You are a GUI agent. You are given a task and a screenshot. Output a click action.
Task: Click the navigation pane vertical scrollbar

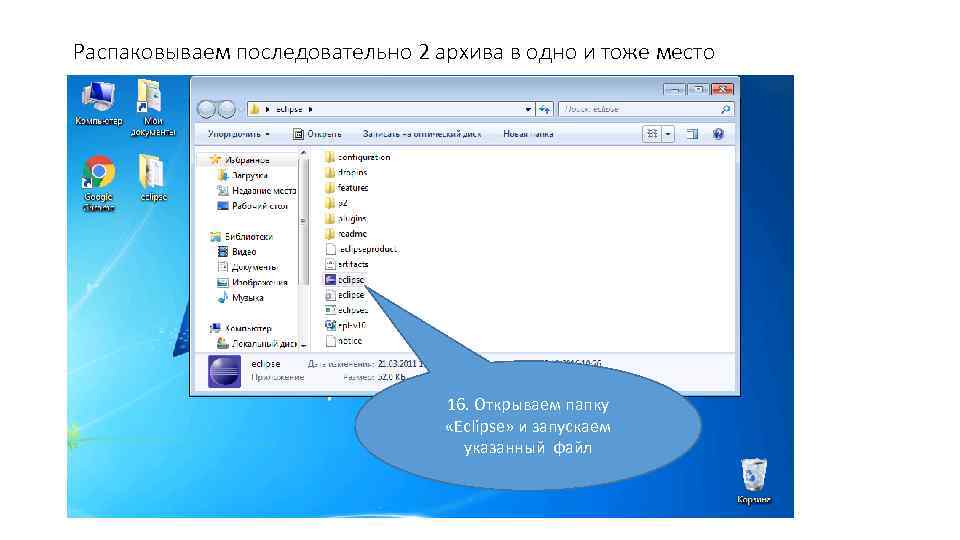tap(303, 249)
